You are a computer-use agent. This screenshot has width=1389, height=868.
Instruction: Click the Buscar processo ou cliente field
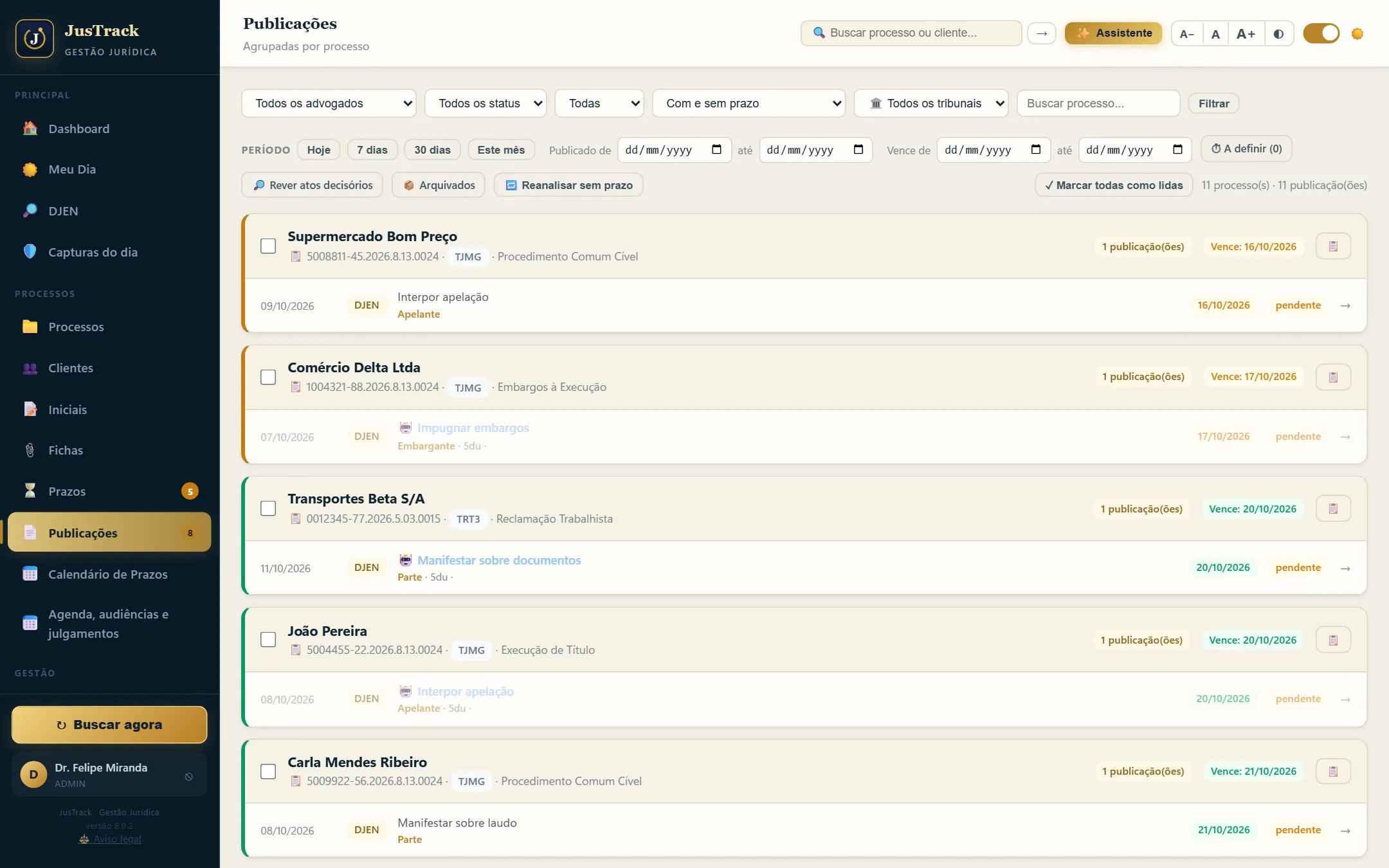pyautogui.click(x=911, y=33)
